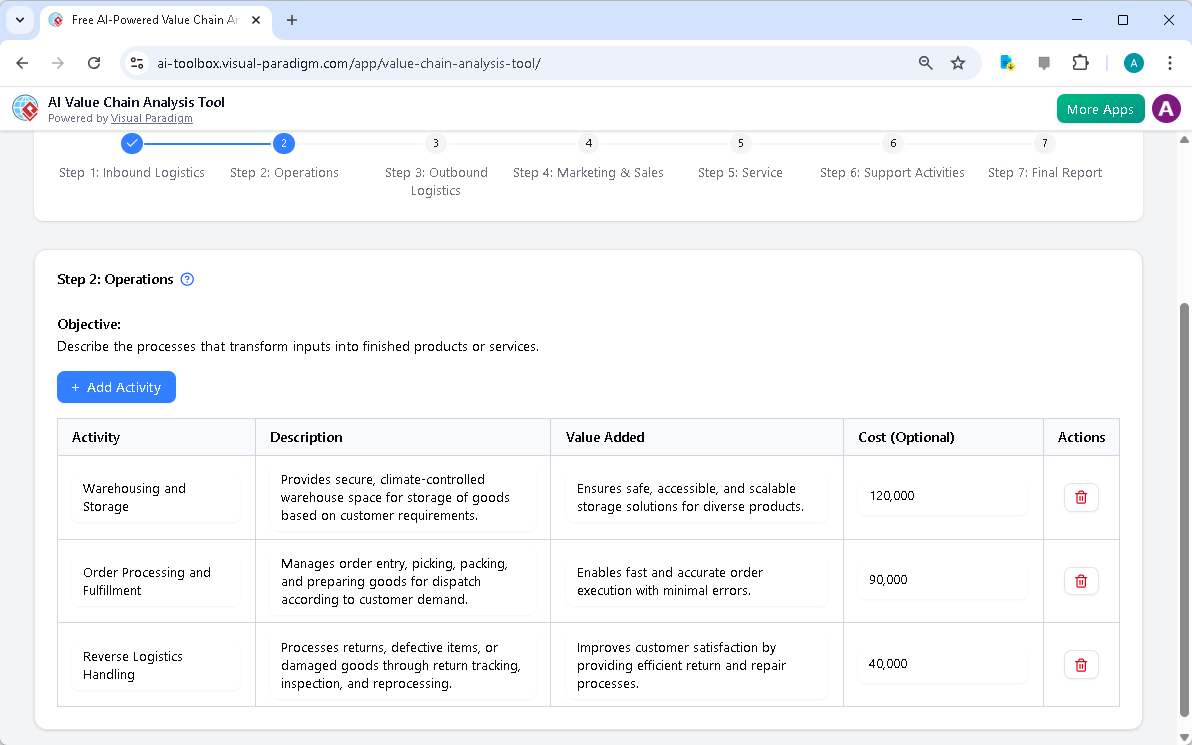Open the Visual Paradigm link
Viewport: 1192px width, 745px height.
[152, 118]
